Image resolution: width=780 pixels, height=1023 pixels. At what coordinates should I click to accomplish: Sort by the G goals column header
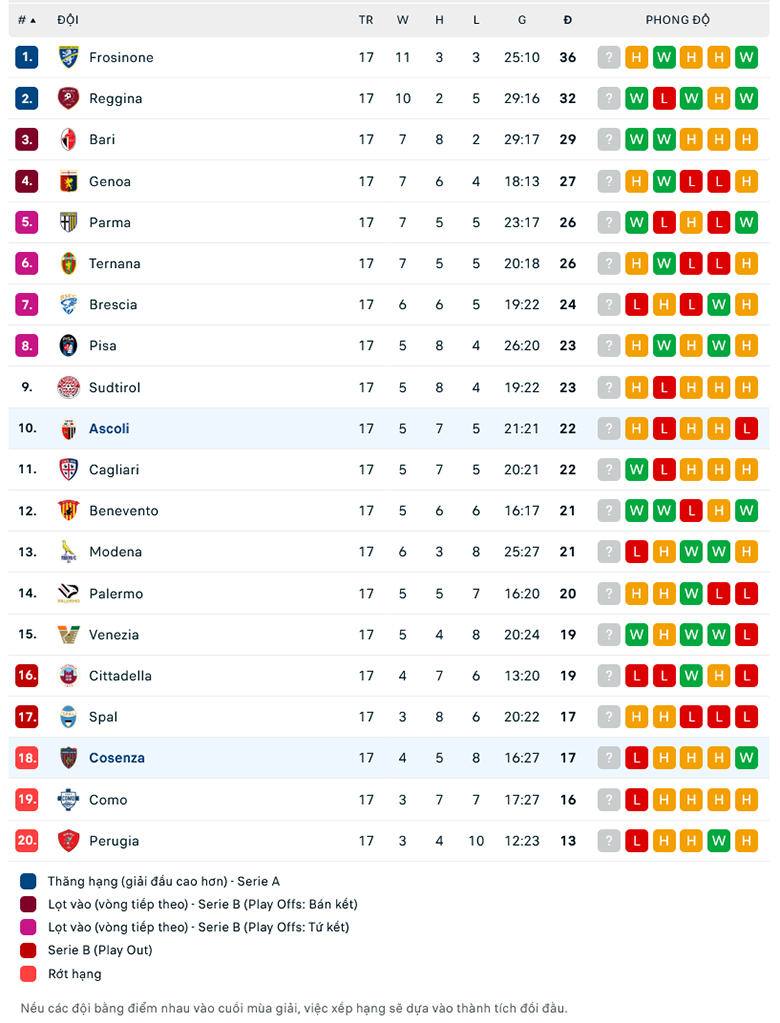522,20
